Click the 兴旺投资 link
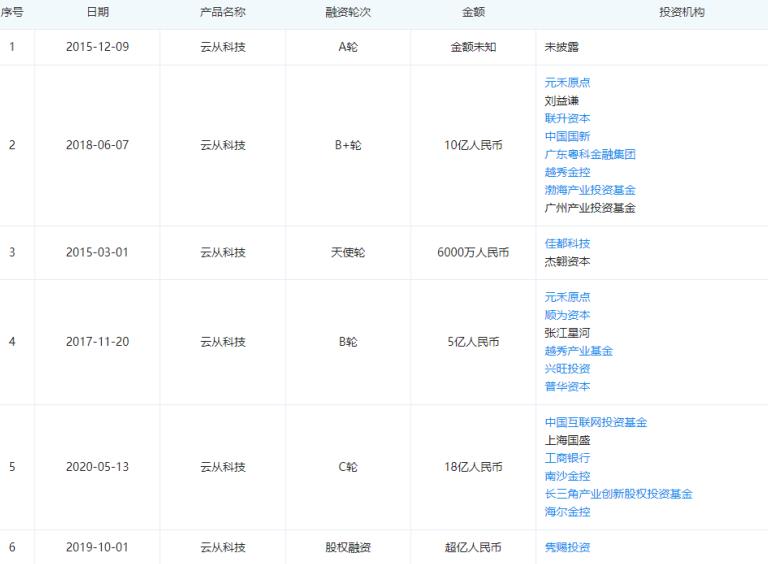The height and width of the screenshot is (564, 768). pyautogui.click(x=567, y=369)
